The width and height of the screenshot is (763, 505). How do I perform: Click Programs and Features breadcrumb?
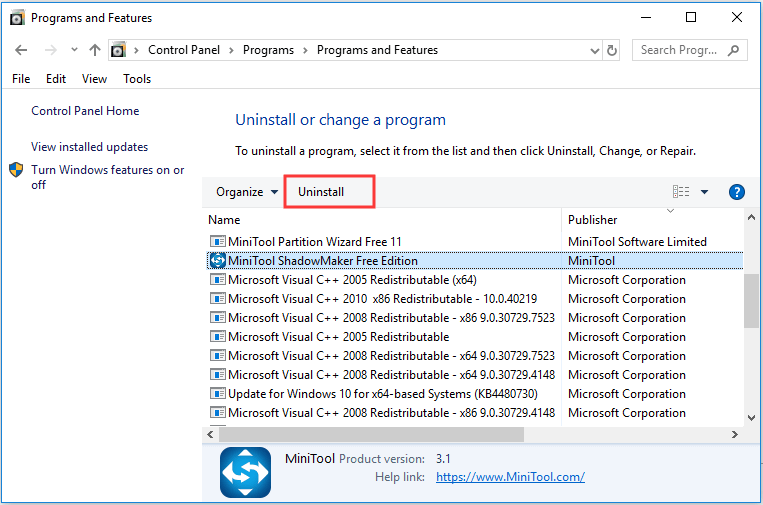point(377,50)
